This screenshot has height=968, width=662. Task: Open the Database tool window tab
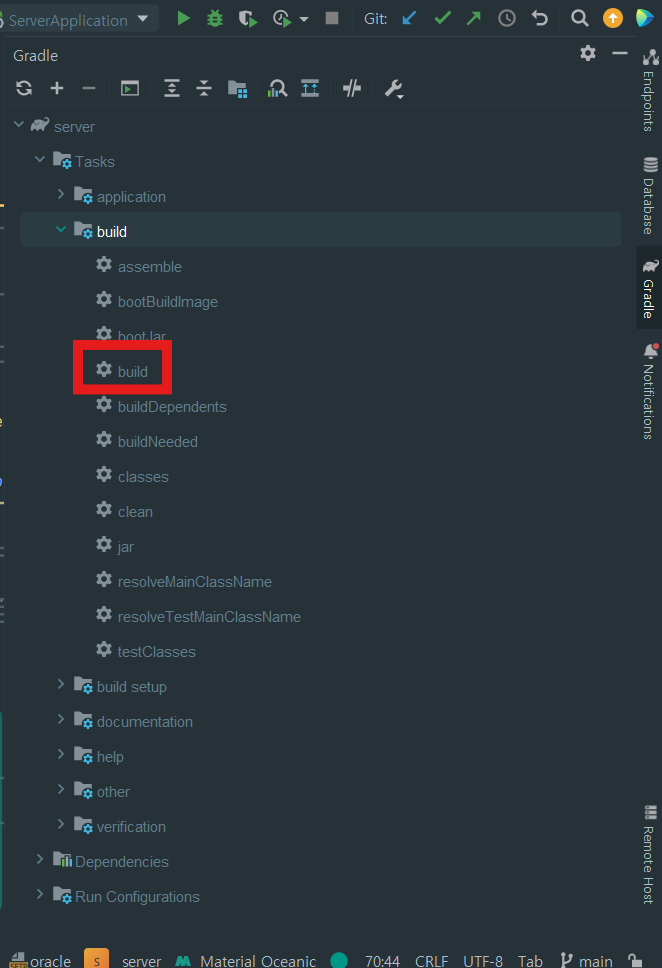(649, 196)
